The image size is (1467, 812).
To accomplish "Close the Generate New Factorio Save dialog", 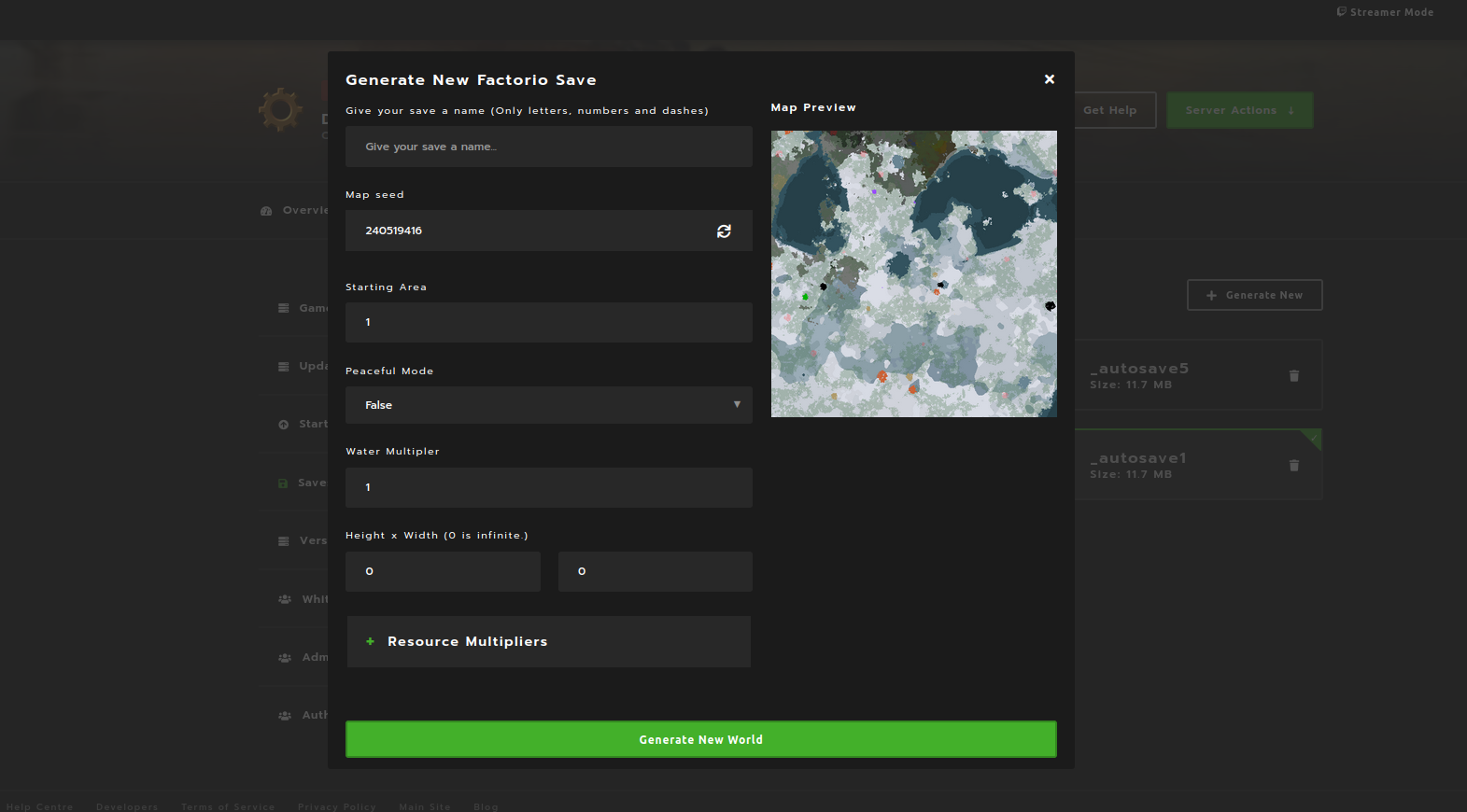I will [1050, 79].
